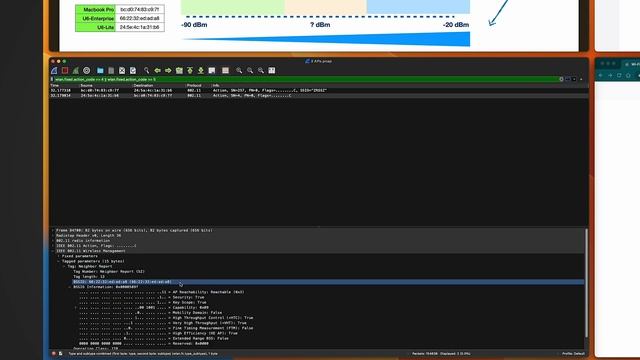Expand the IEEE 802.11 Action, Flags row
Image resolution: width=640 pixels, height=360 pixels.
[53, 246]
